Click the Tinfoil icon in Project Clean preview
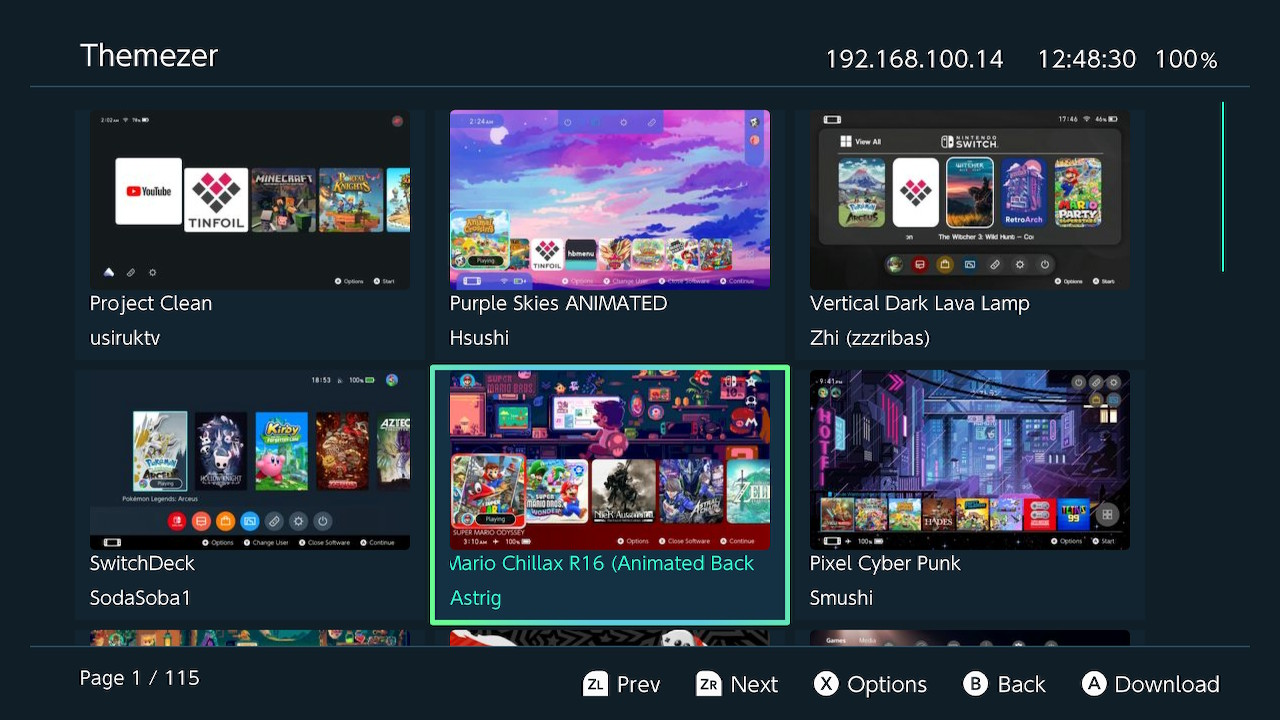1280x720 pixels. point(216,196)
